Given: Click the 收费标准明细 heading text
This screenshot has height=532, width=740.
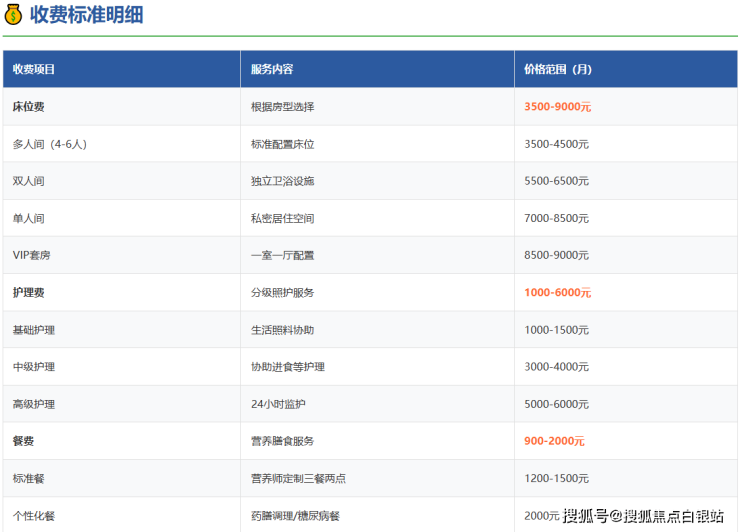Looking at the screenshot, I should [86, 15].
